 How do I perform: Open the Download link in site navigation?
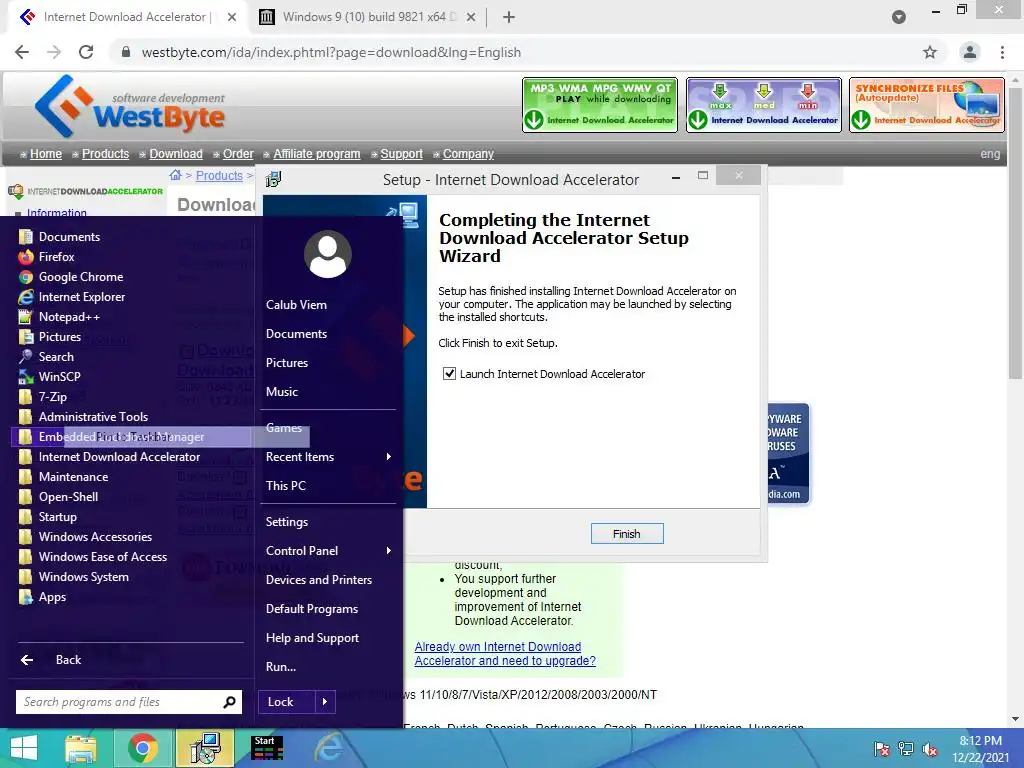(176, 154)
